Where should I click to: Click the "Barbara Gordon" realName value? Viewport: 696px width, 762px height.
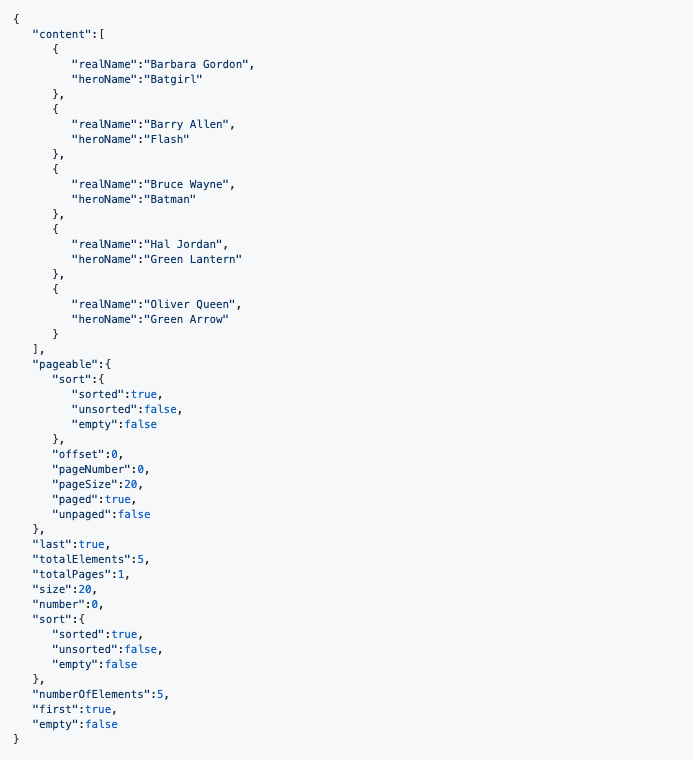pyautogui.click(x=196, y=64)
